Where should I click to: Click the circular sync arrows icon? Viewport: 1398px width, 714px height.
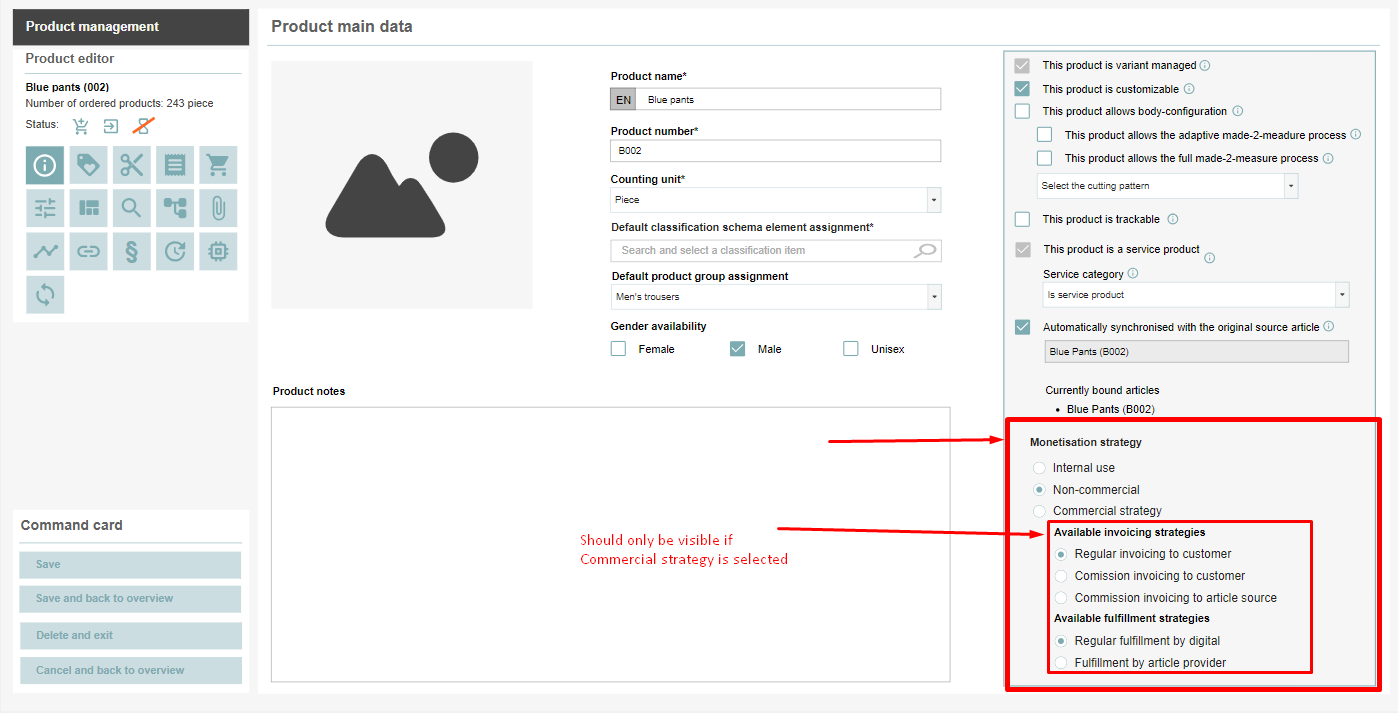[45, 294]
